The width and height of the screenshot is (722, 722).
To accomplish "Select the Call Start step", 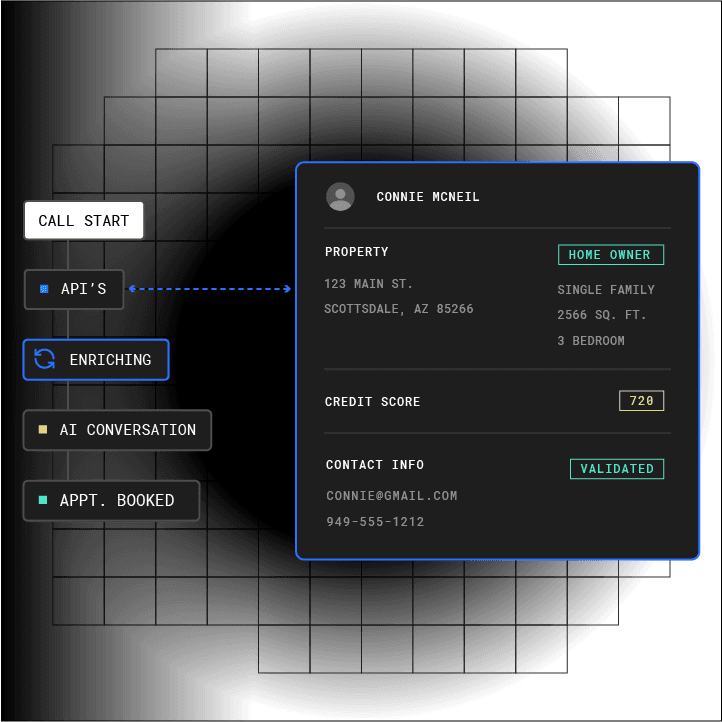I will tap(84, 221).
